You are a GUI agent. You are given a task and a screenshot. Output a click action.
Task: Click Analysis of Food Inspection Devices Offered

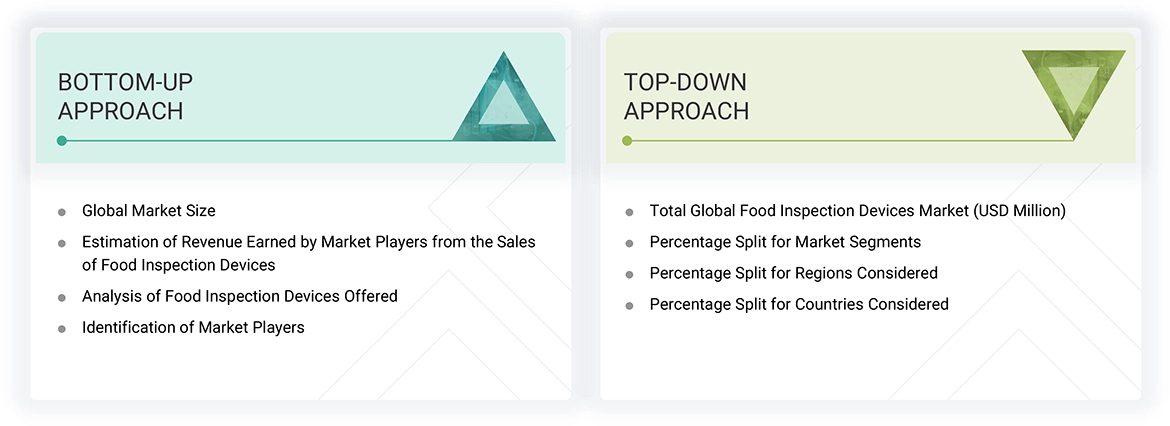tap(240, 296)
